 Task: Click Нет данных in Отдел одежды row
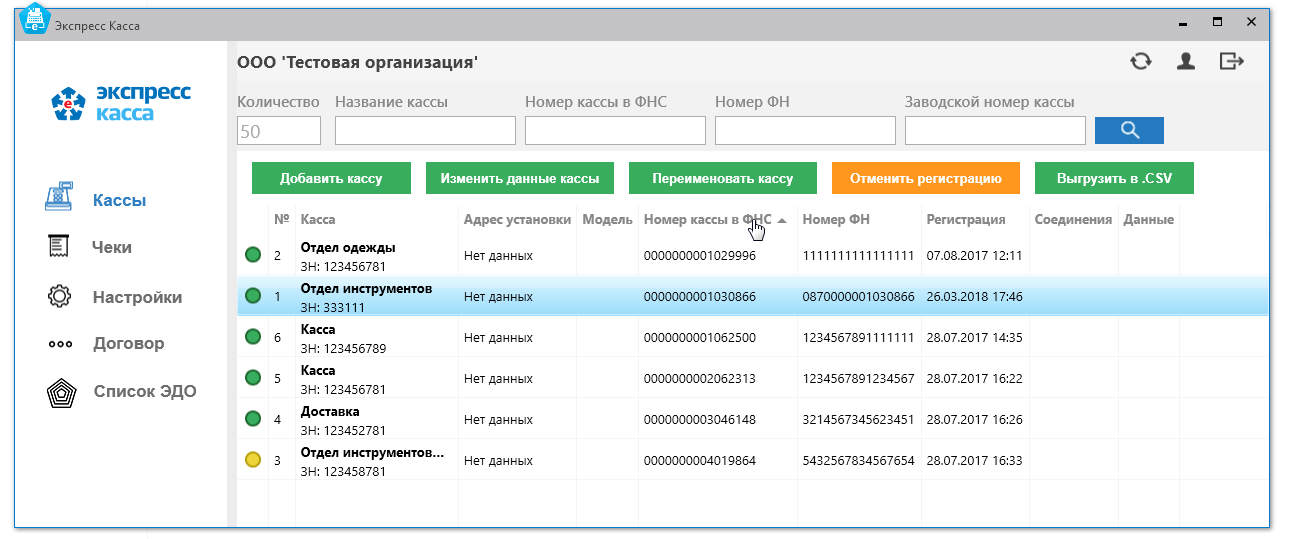(x=498, y=255)
